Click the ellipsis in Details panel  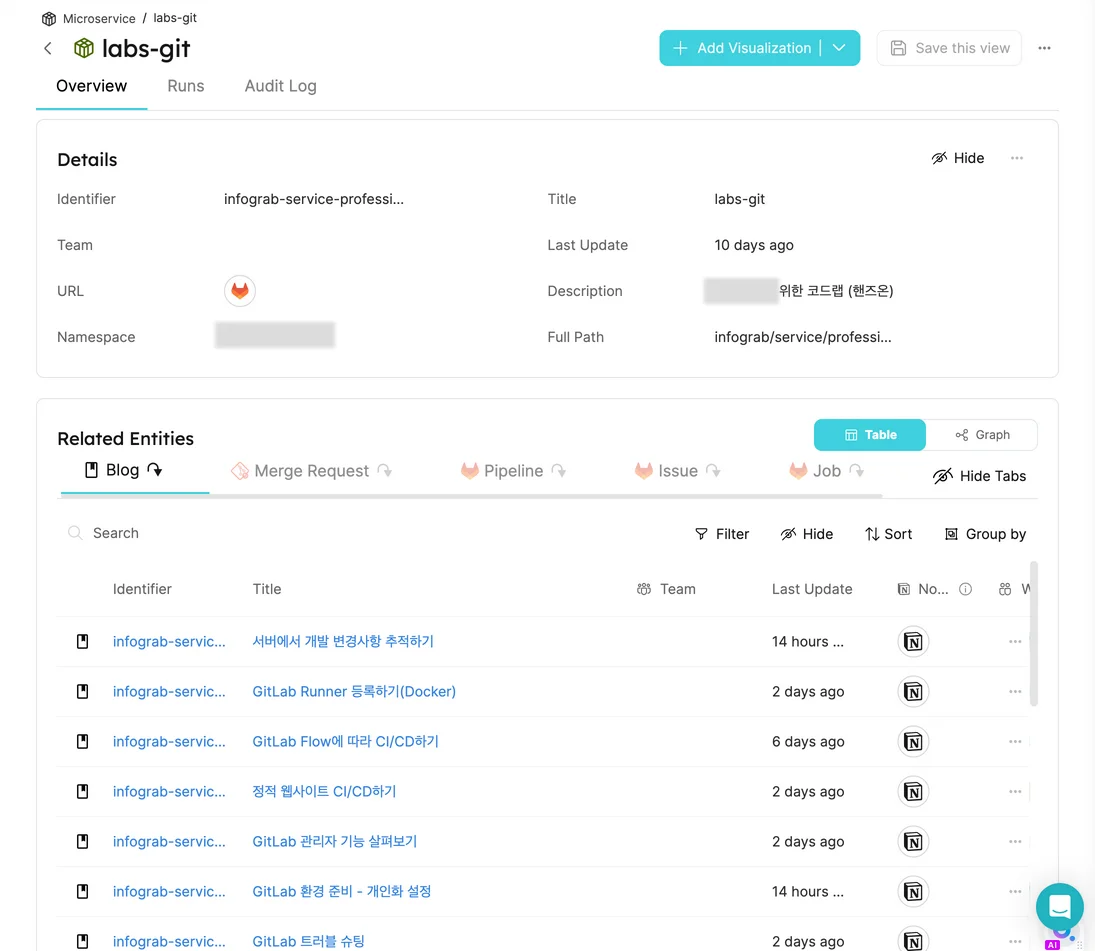pyautogui.click(x=1016, y=158)
